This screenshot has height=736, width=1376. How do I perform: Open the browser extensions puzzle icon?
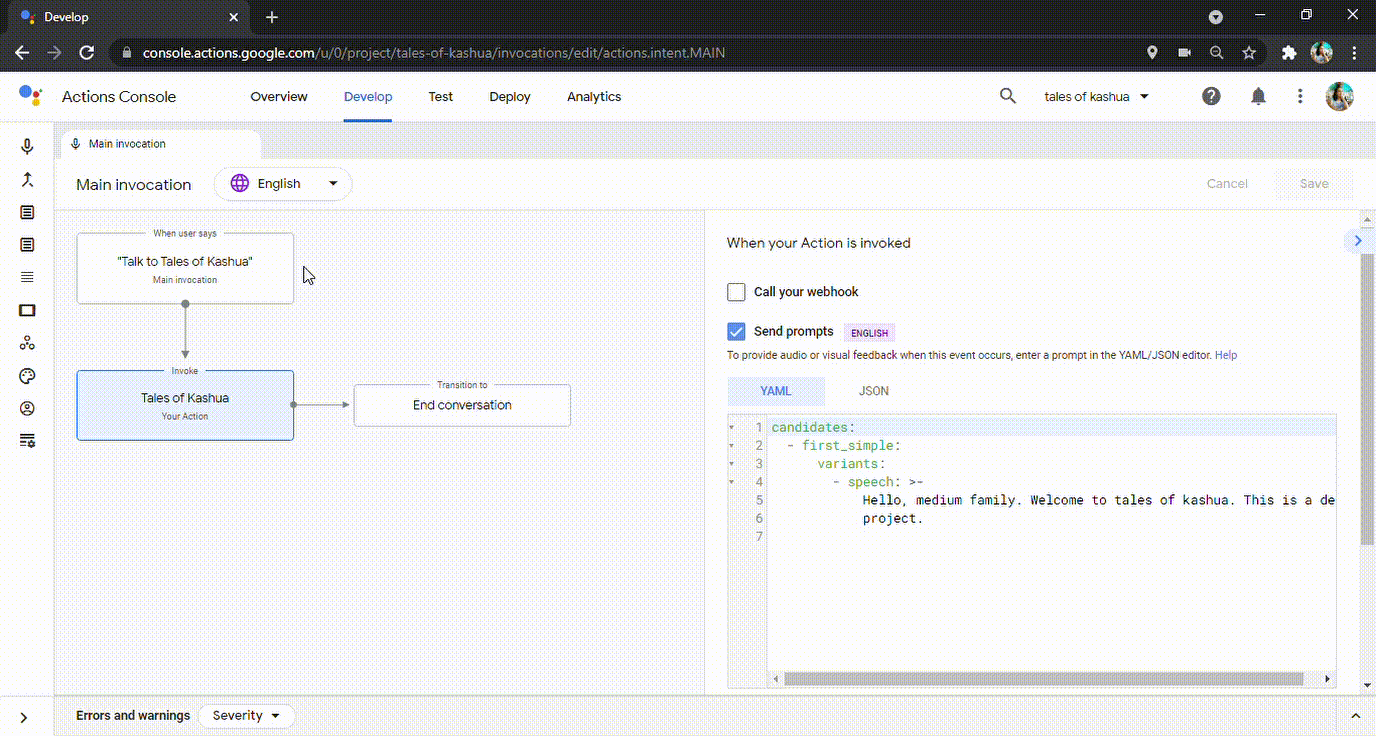coord(1289,53)
